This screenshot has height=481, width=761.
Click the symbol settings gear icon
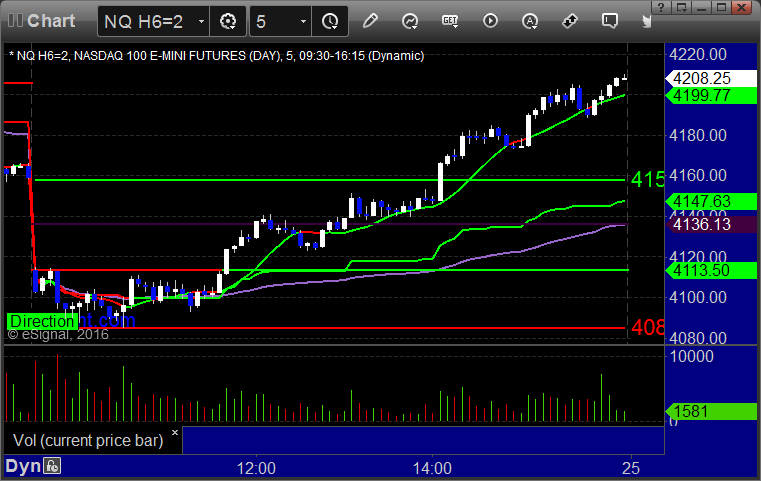click(x=228, y=21)
